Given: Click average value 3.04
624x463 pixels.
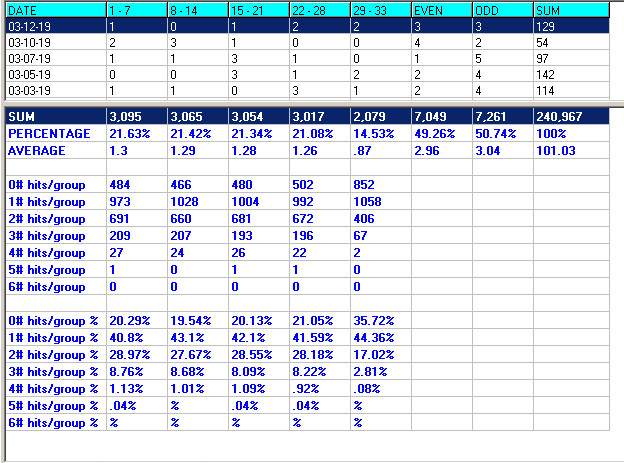Looking at the screenshot, I should pos(488,151).
